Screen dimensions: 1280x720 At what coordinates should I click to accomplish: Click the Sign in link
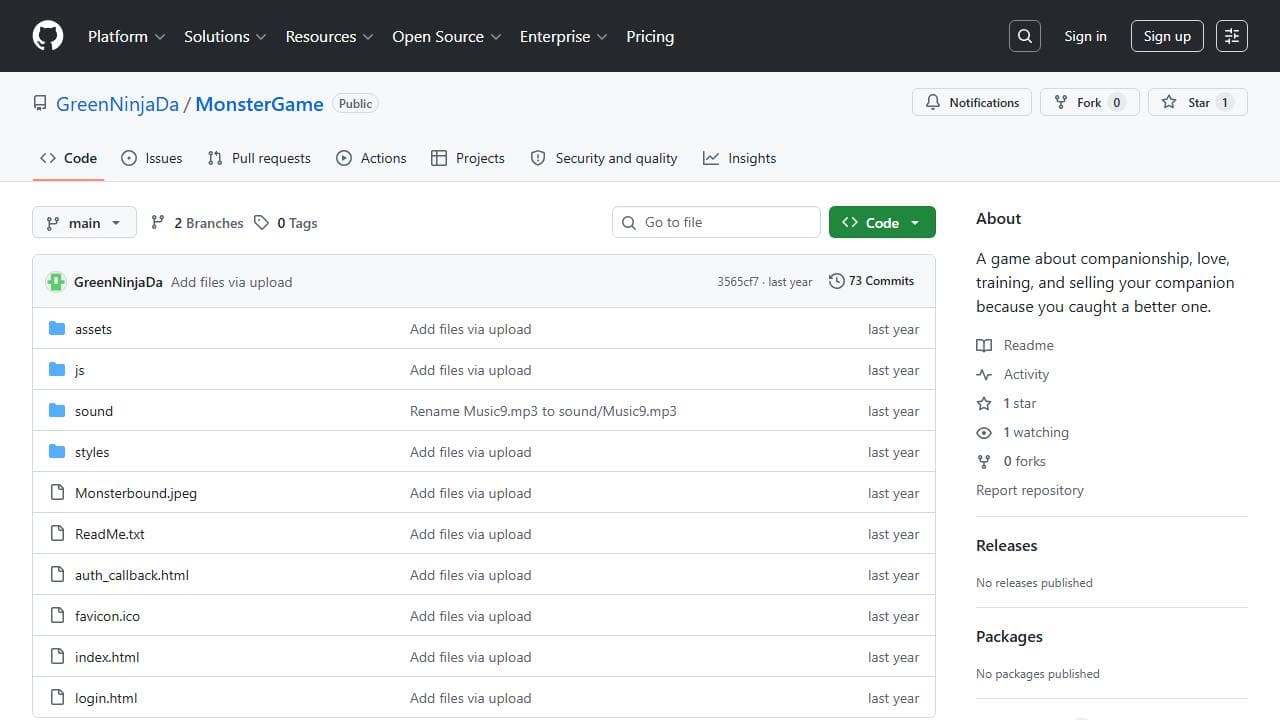pos(1085,36)
